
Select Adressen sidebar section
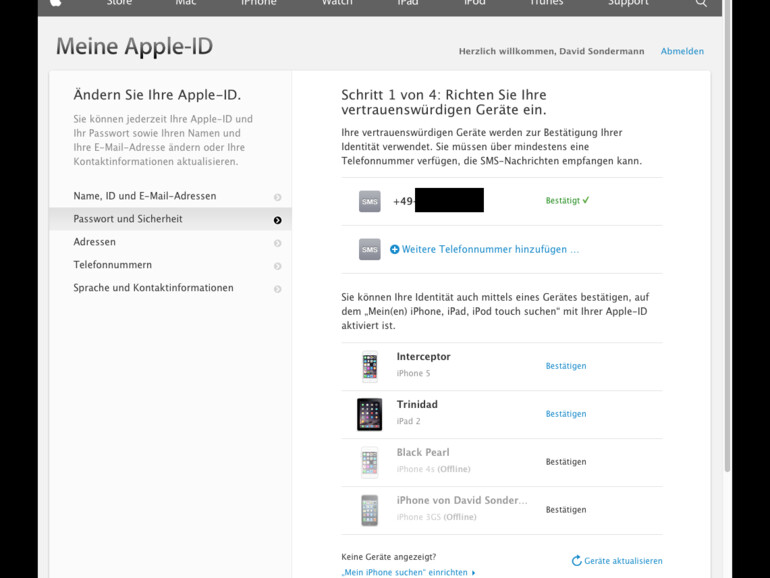tap(170, 242)
